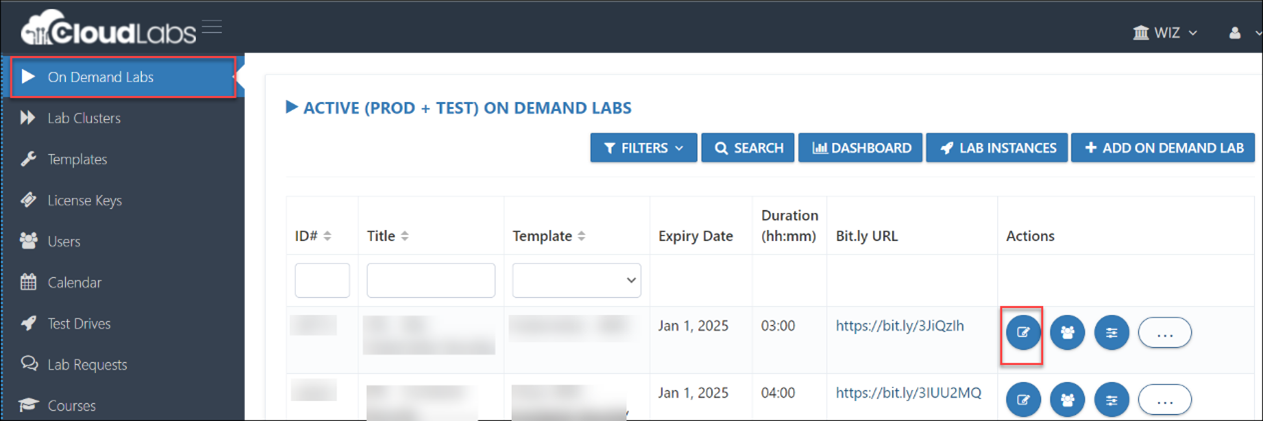Open Lab Requests in sidebar
The image size is (1263, 421).
point(88,364)
